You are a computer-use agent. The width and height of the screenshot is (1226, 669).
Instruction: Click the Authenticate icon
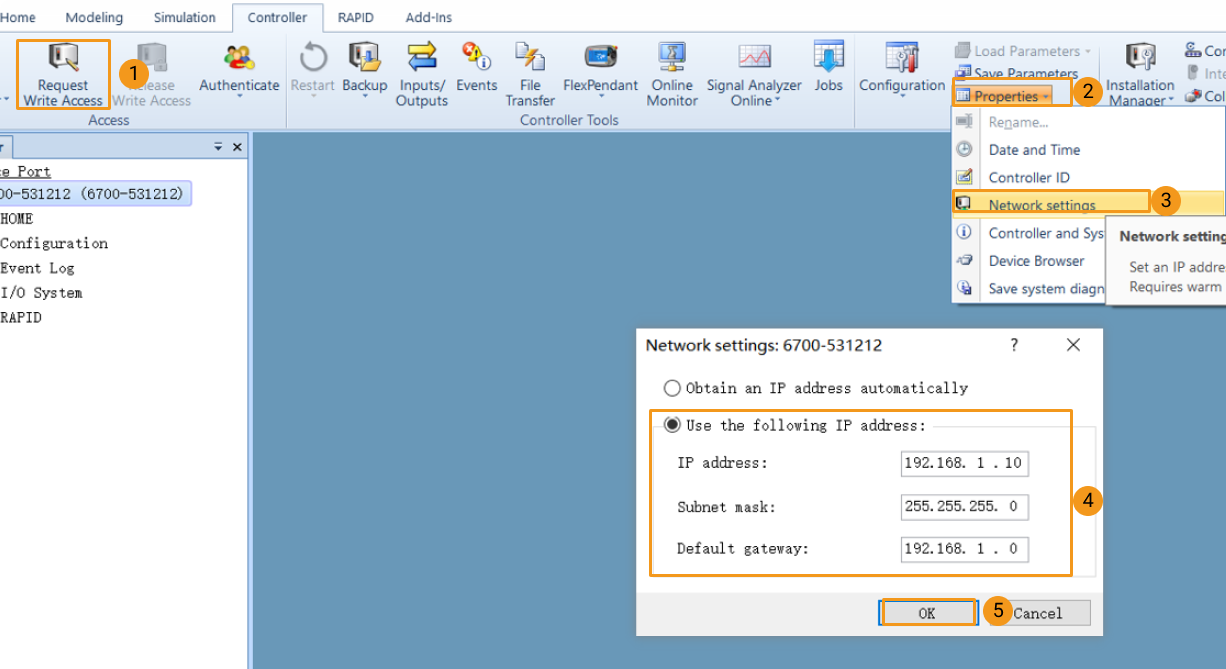[x=239, y=57]
